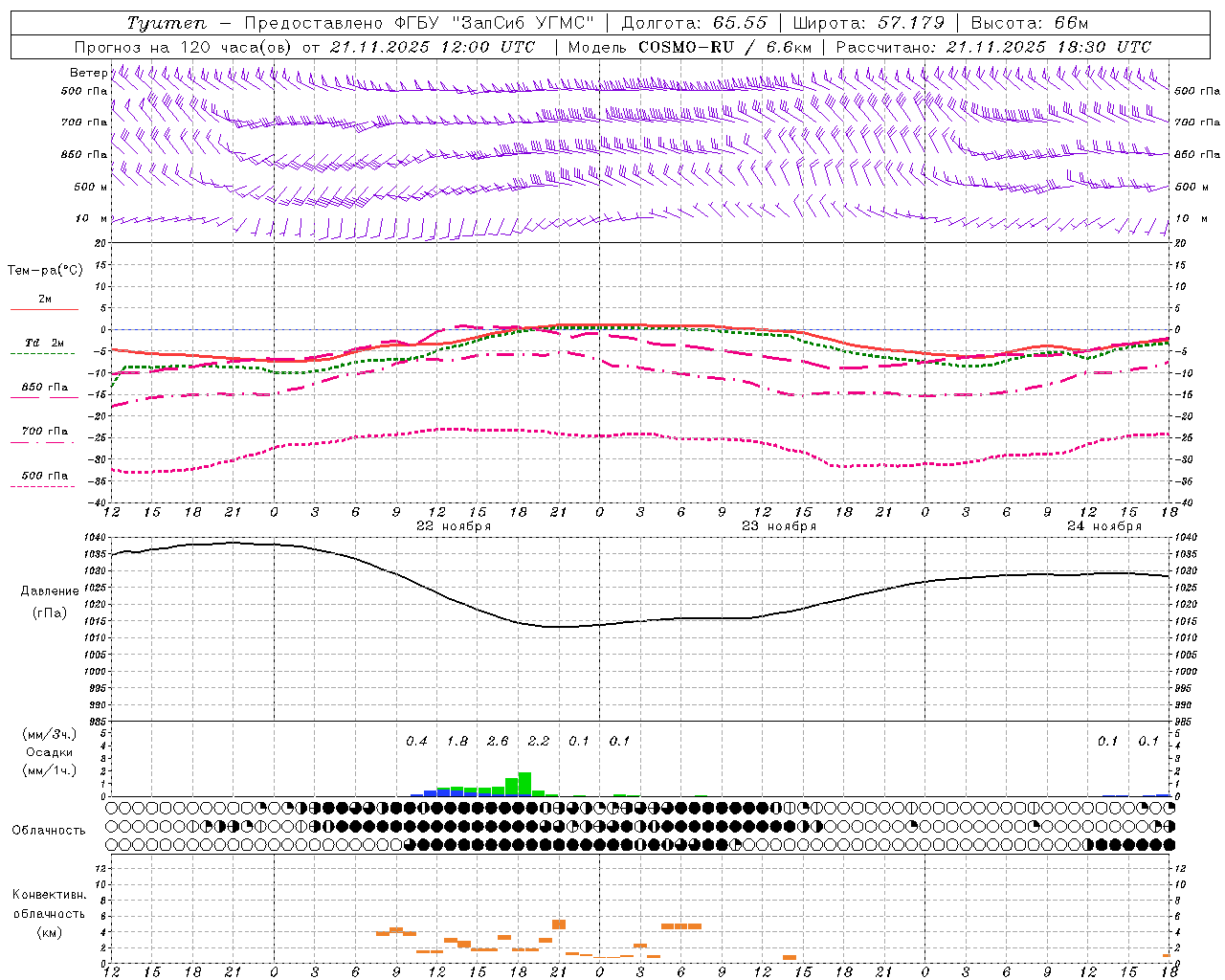This screenshot has width=1225, height=980.
Task: Click the '(км)' unit label under convective cloudiness
Action: click(49, 932)
